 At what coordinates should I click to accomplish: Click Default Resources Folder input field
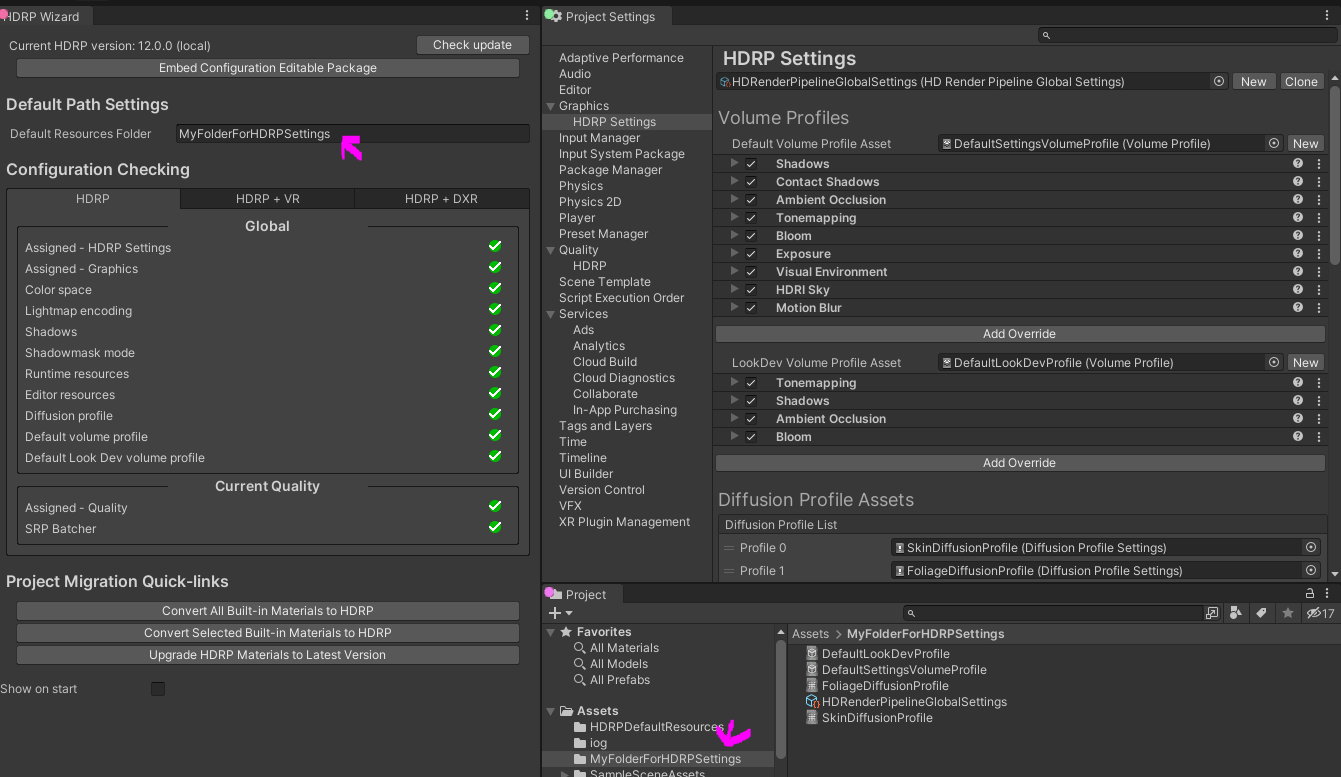point(352,134)
